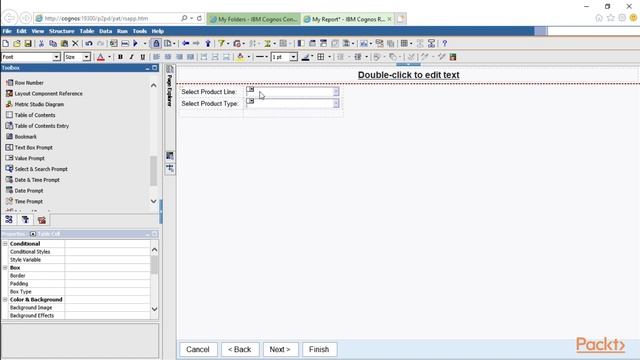Click the font color A swatch
The height and width of the screenshot is (360, 640).
pyautogui.click(x=101, y=57)
